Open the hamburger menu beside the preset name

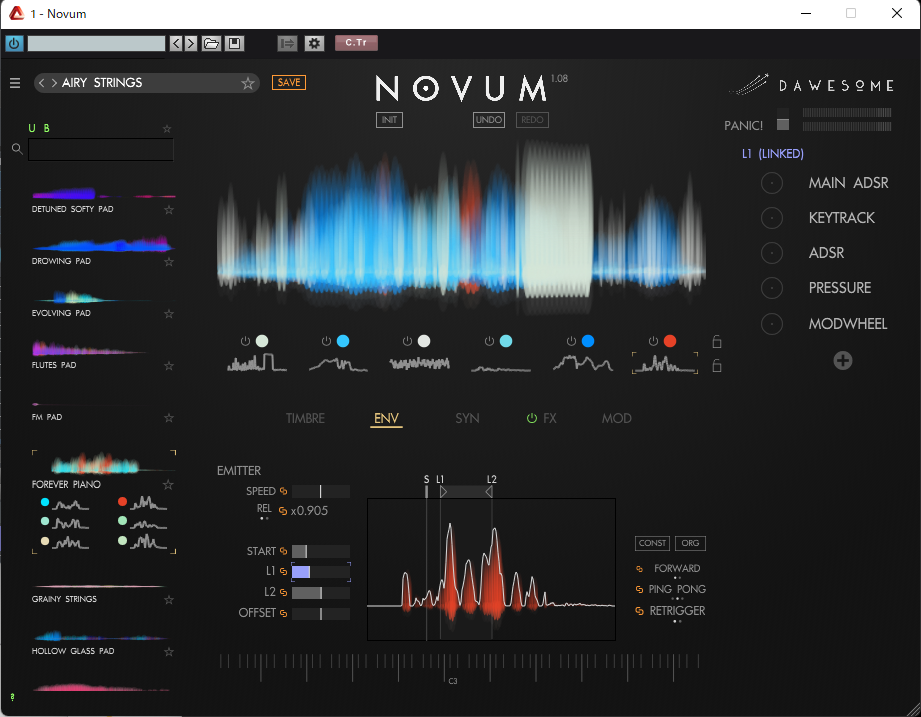pos(15,83)
